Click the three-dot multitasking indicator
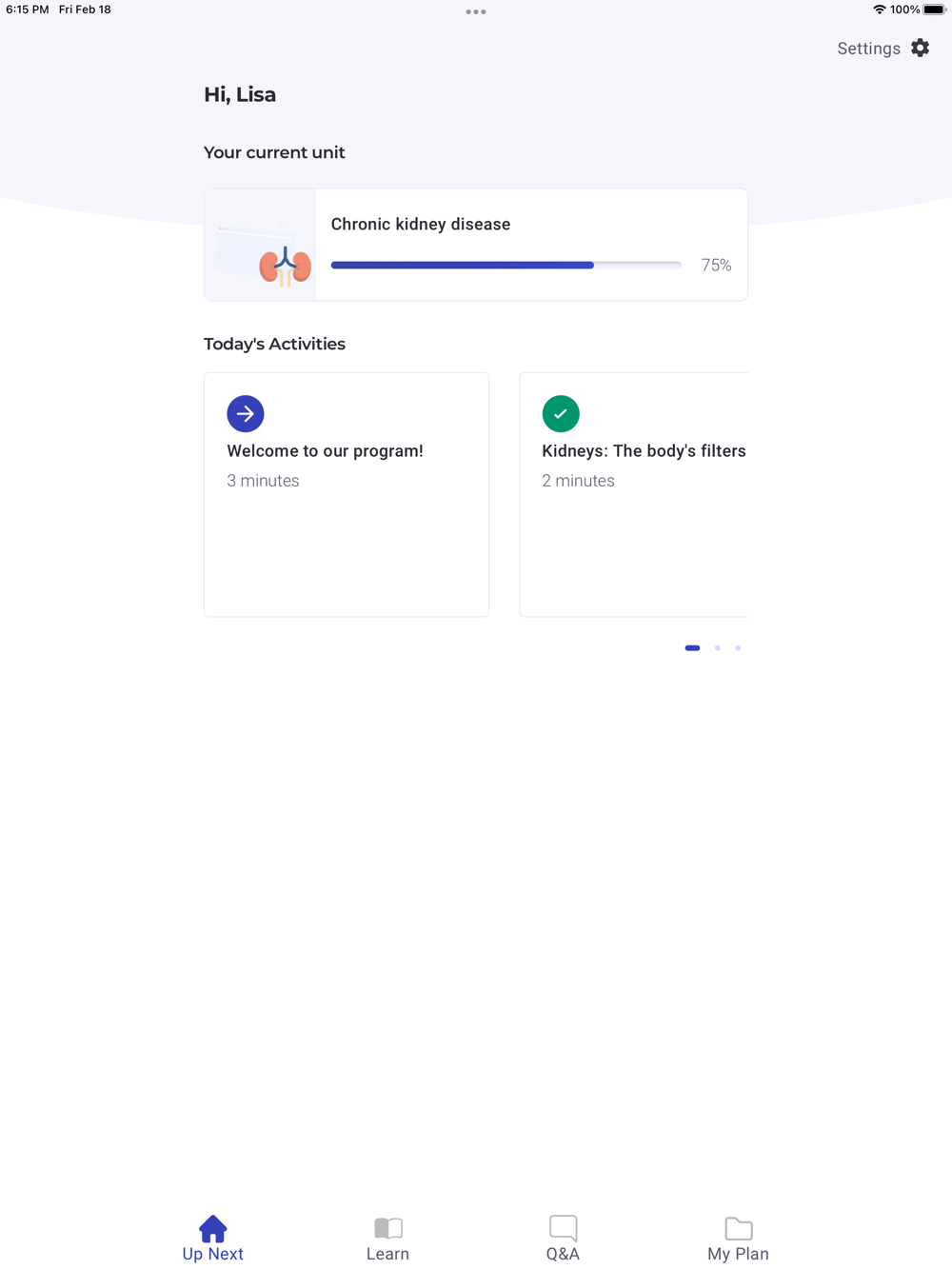This screenshot has height=1270, width=952. coord(476,11)
